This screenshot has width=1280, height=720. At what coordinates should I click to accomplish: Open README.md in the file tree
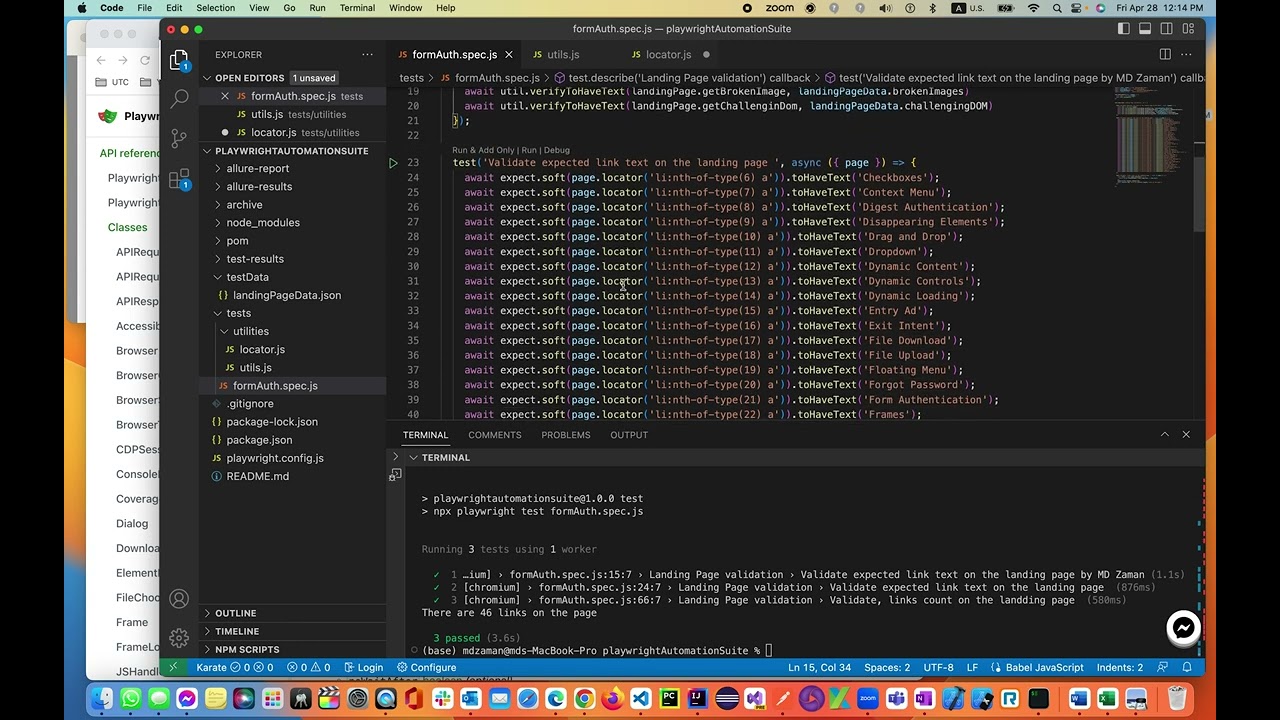258,476
